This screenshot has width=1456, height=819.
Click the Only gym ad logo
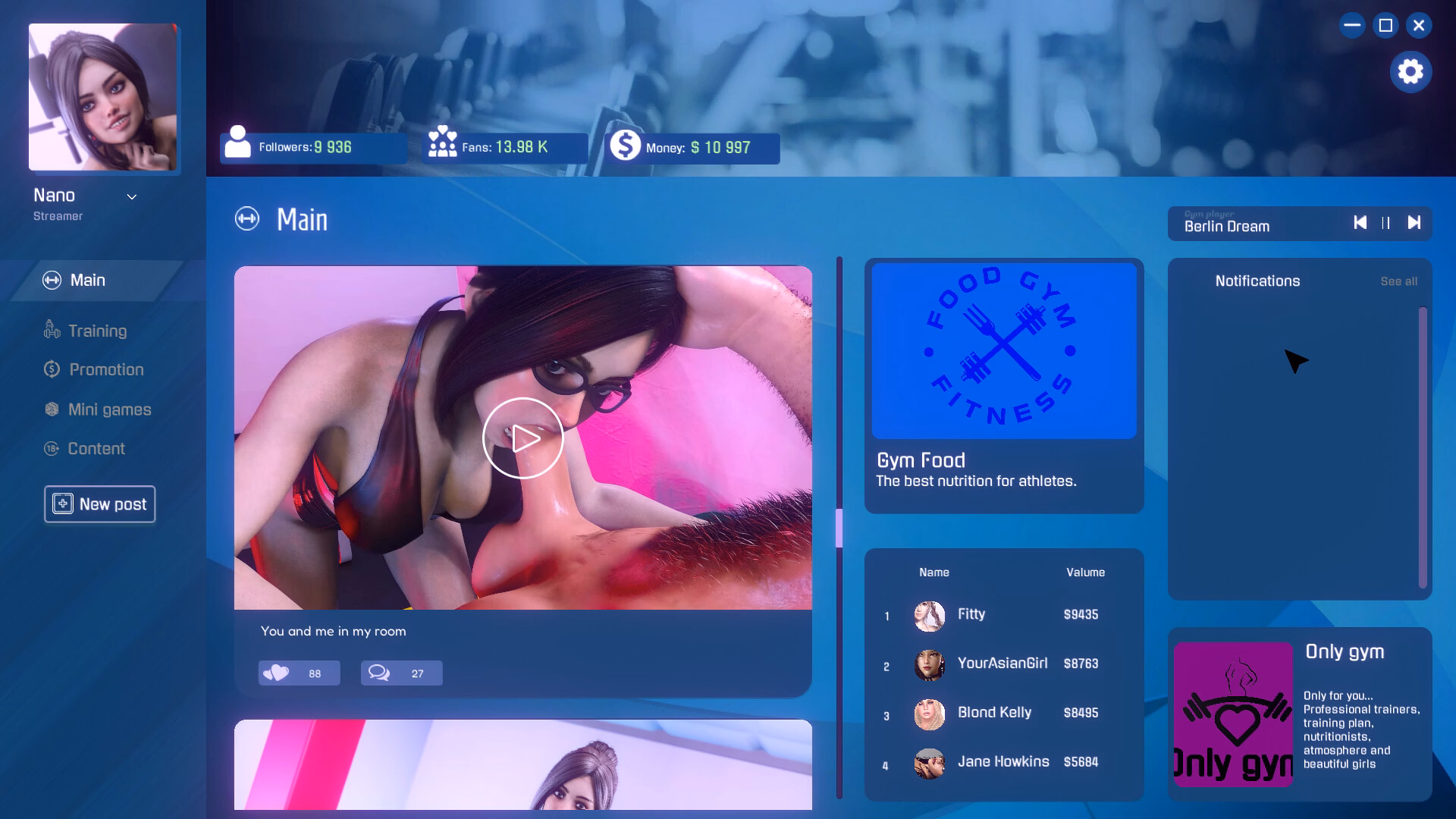1233,714
